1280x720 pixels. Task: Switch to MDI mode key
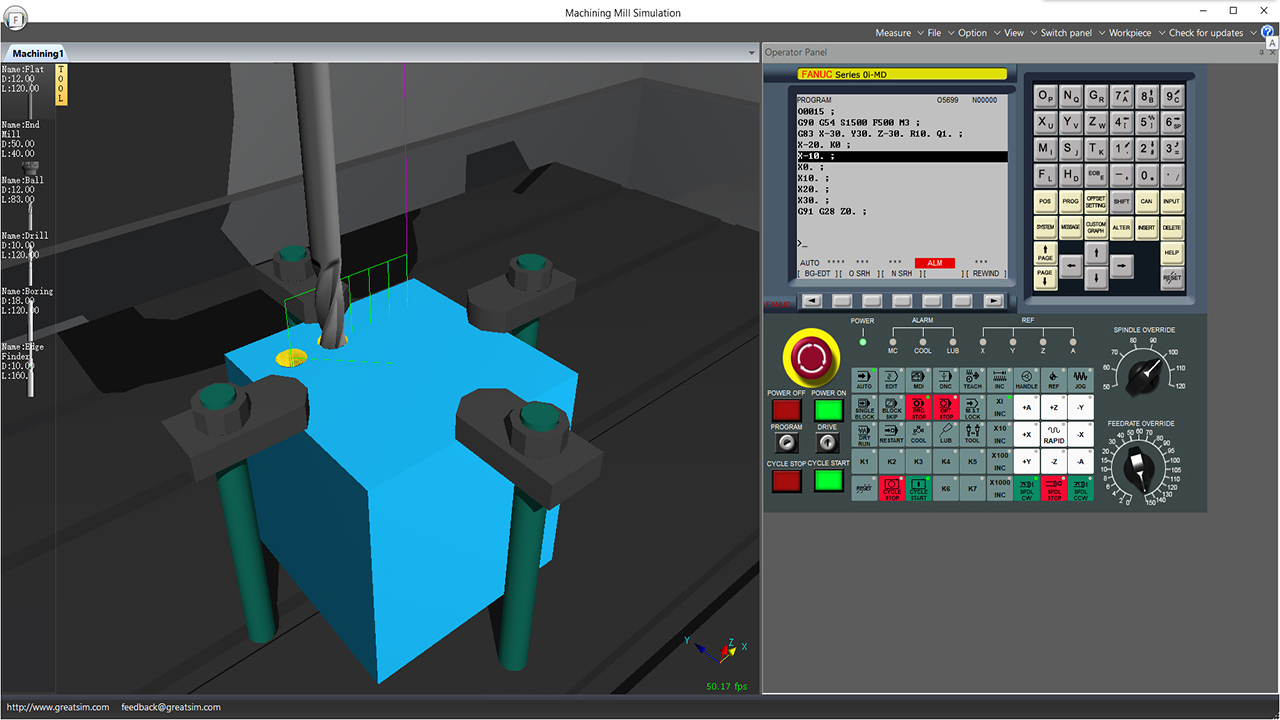(x=918, y=380)
